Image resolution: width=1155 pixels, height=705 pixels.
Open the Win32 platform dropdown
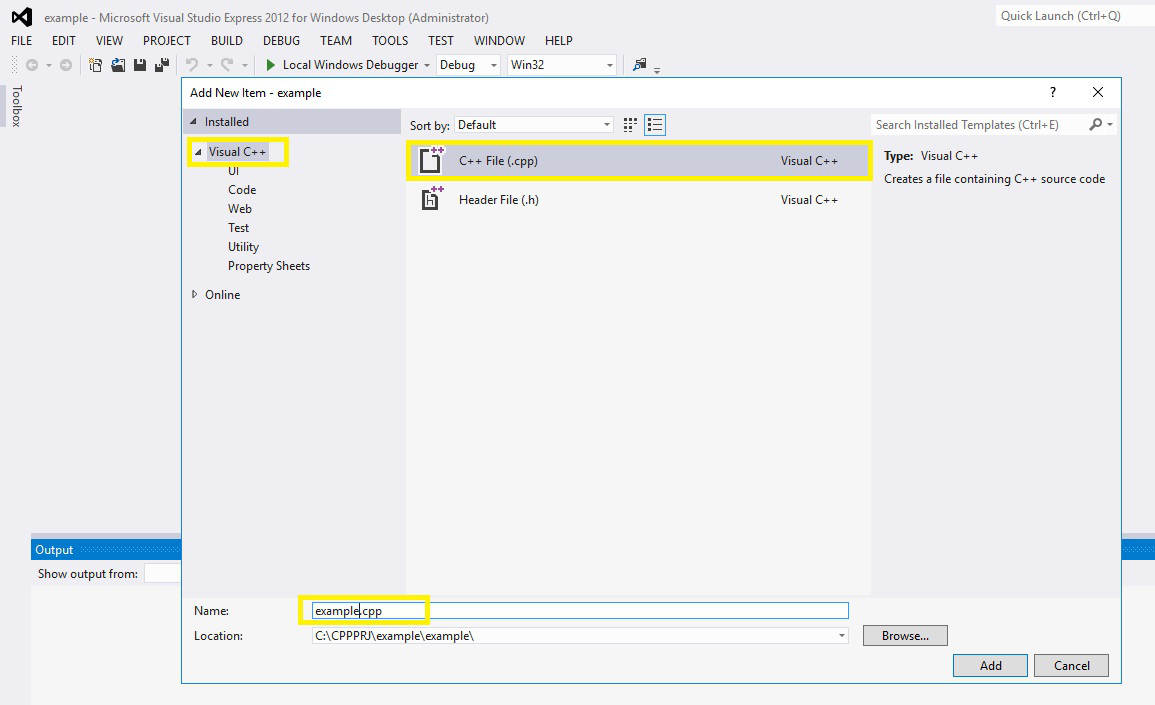tap(562, 65)
